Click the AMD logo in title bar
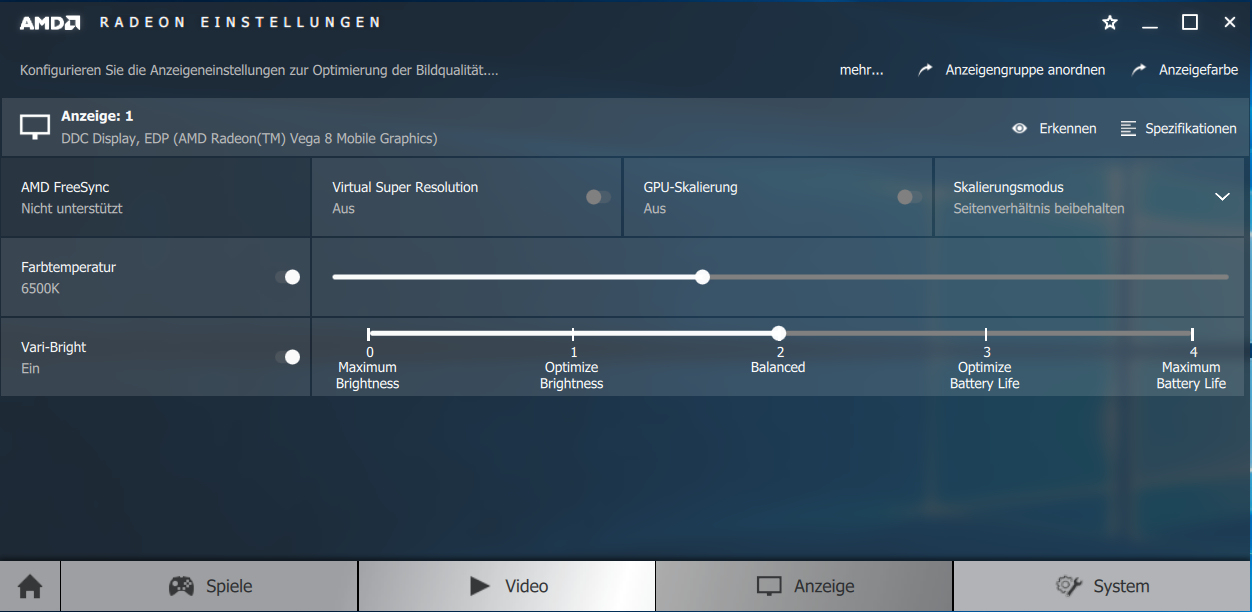1252x612 pixels. (50, 22)
